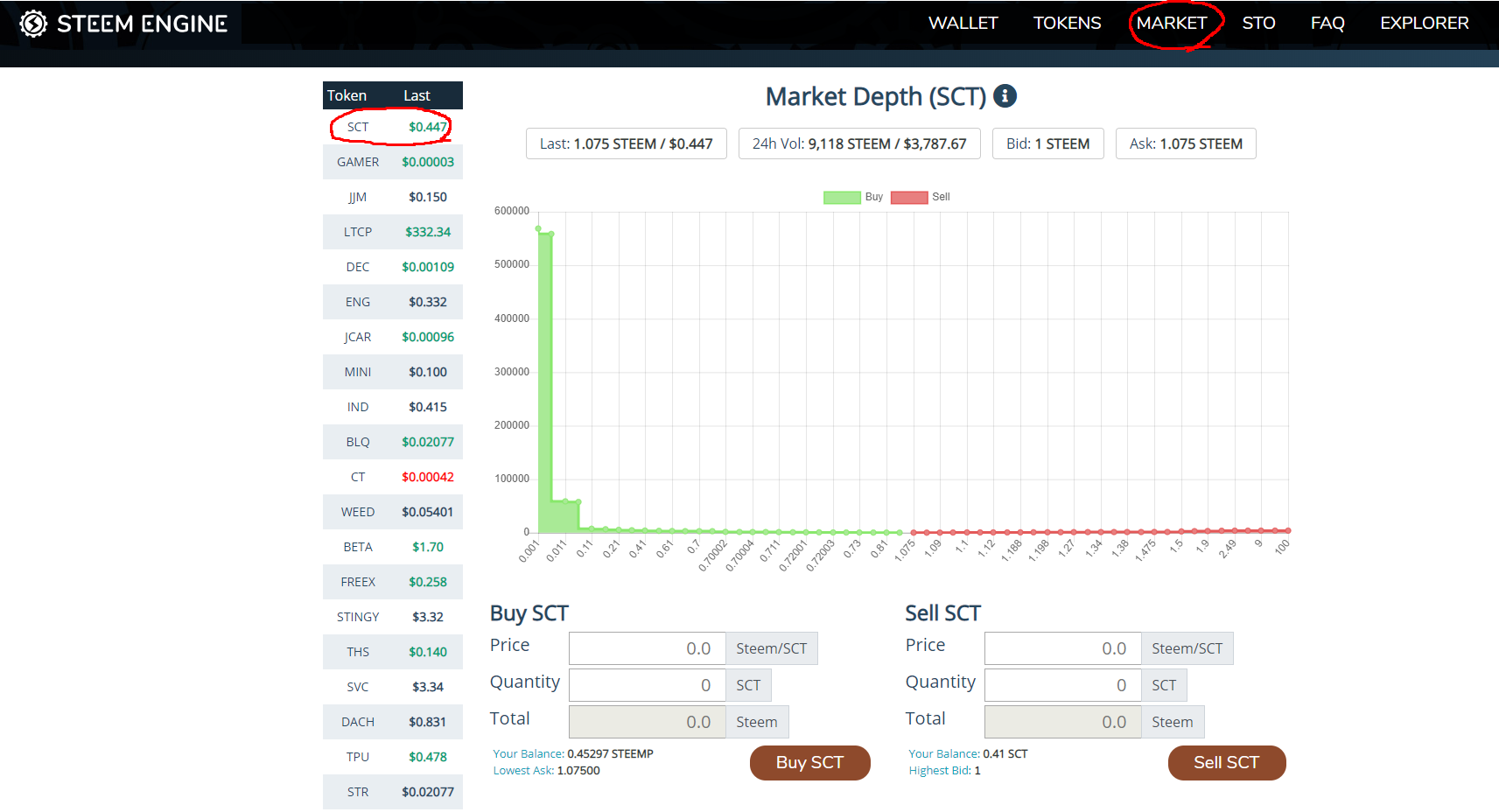This screenshot has width=1499, height=812.
Task: Click the Market Depth (SCT) heading
Action: click(x=876, y=96)
